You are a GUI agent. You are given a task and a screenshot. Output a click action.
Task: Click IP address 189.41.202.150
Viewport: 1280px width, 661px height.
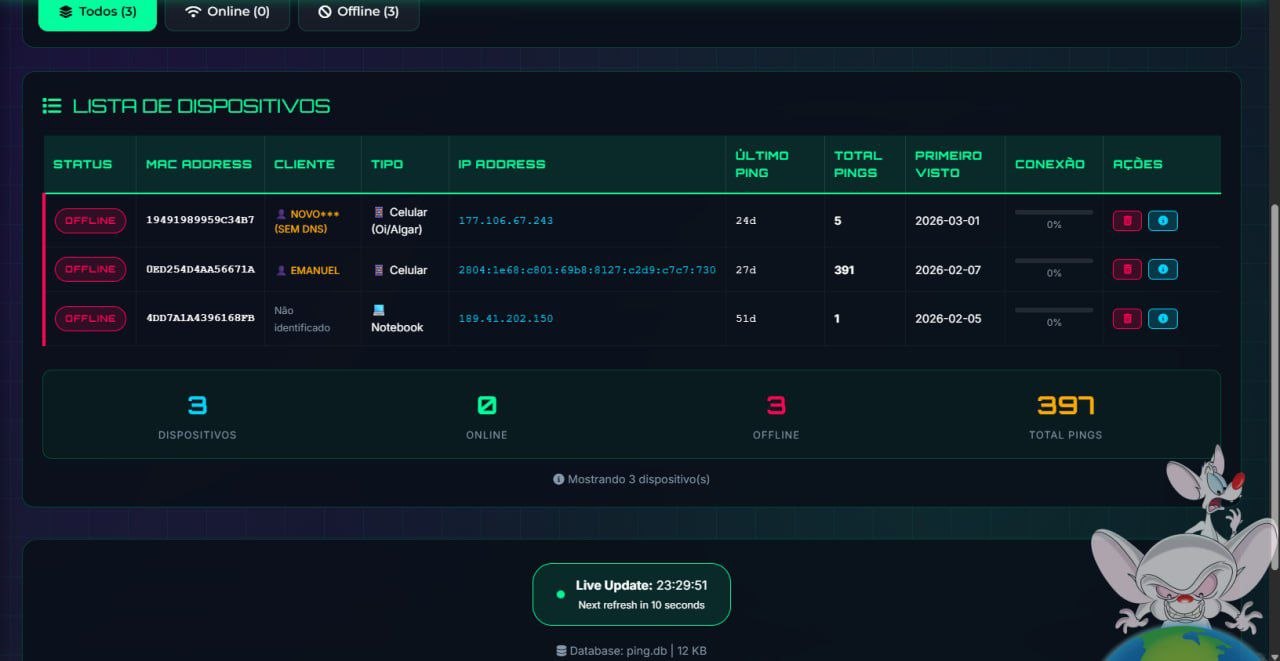505,319
